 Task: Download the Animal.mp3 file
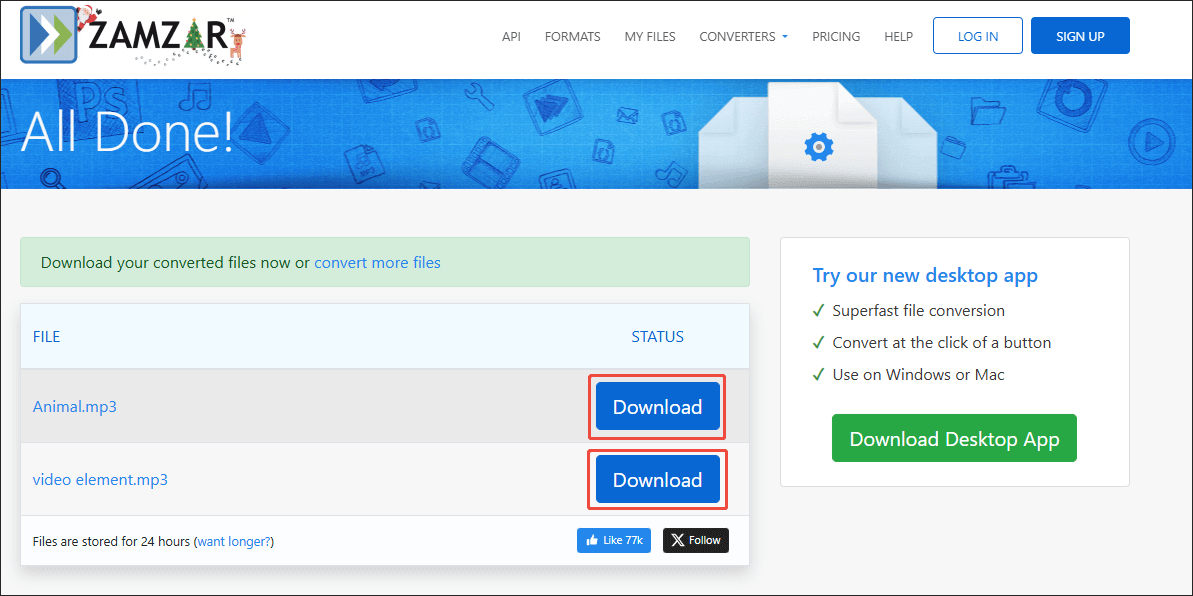click(x=657, y=407)
